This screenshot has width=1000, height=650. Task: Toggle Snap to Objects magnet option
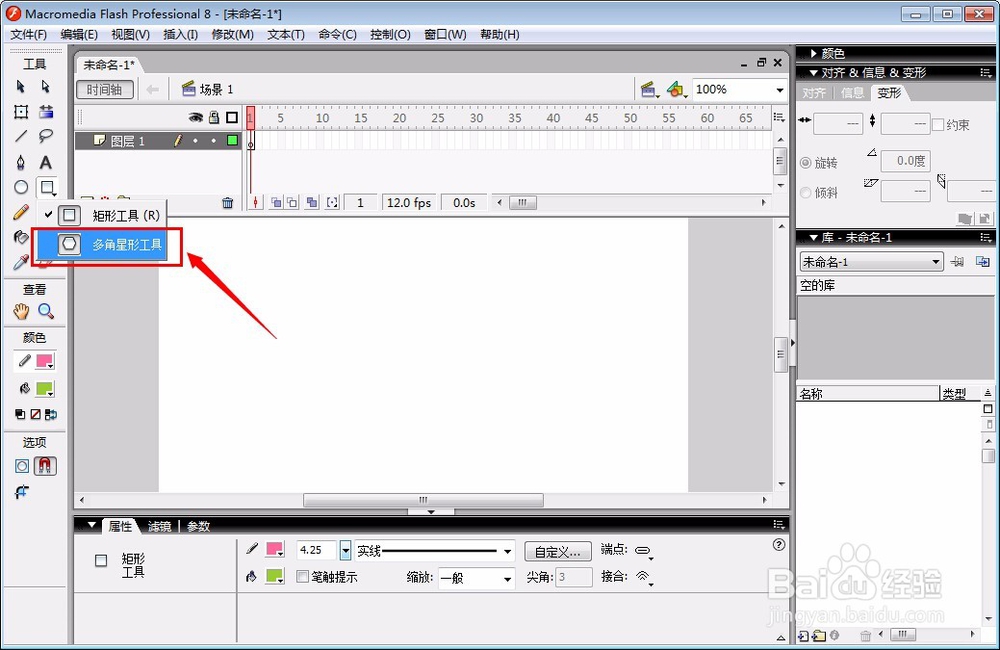[45, 466]
